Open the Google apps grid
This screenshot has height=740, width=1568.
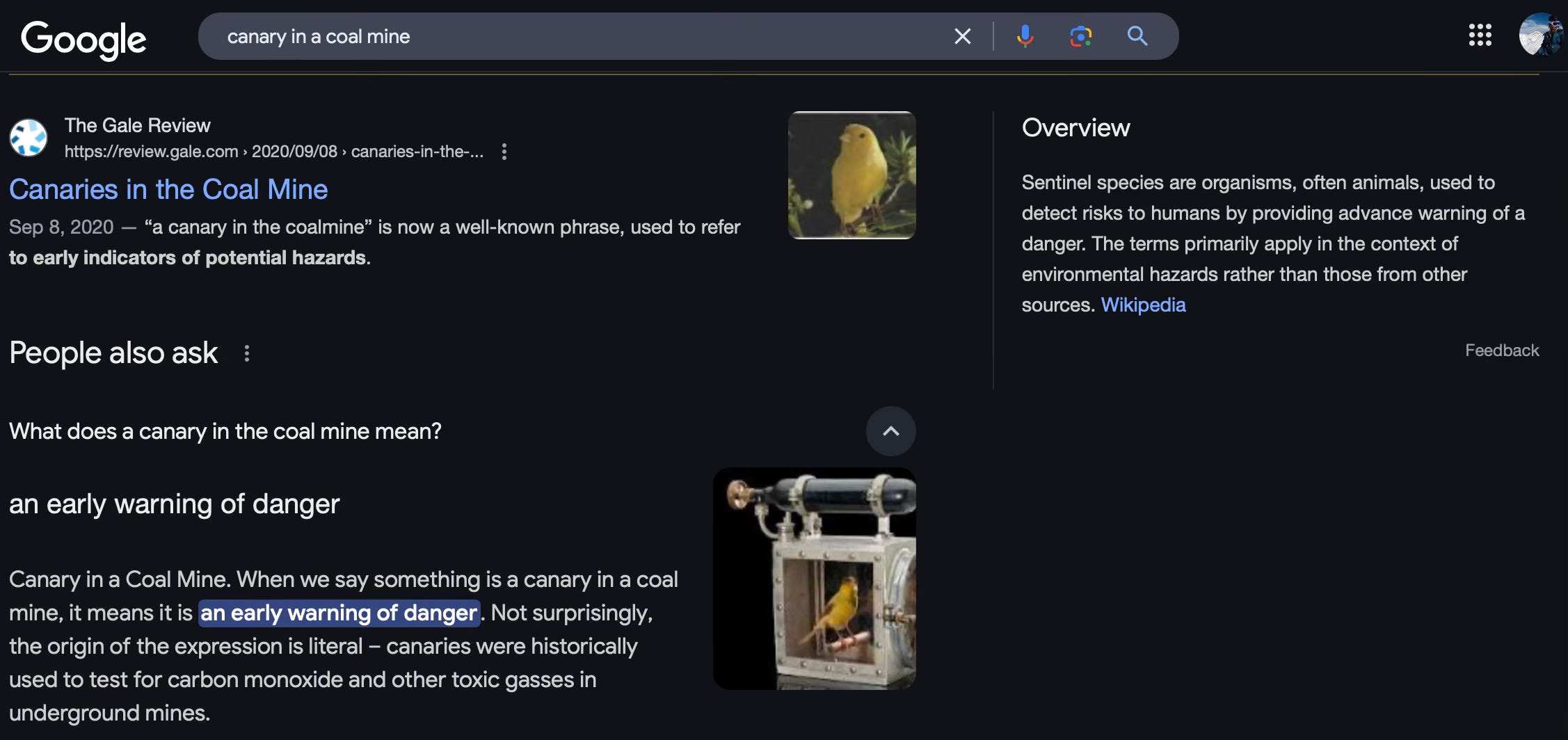1480,35
